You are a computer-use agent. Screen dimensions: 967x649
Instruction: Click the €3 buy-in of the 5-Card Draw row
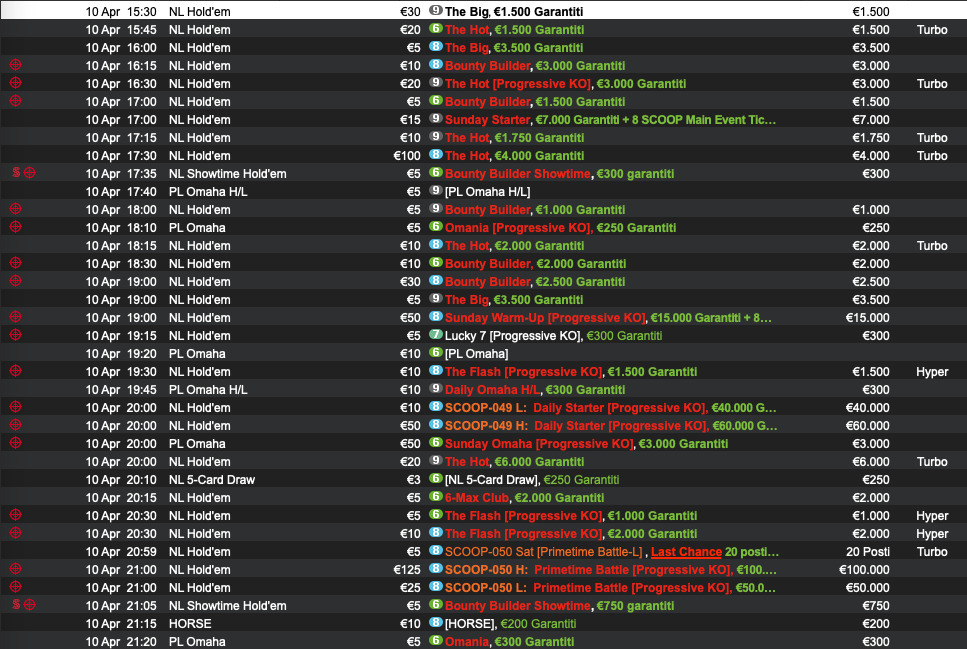click(x=414, y=480)
